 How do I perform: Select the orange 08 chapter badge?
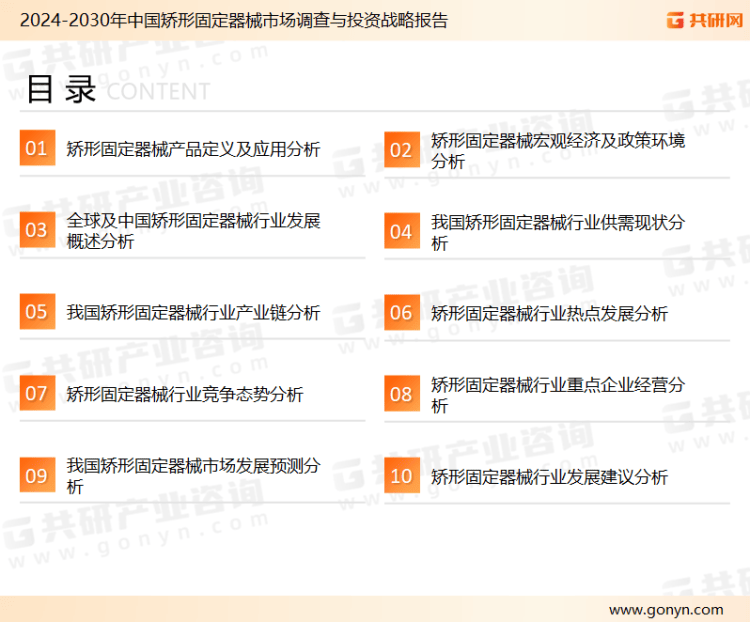pyautogui.click(x=401, y=394)
